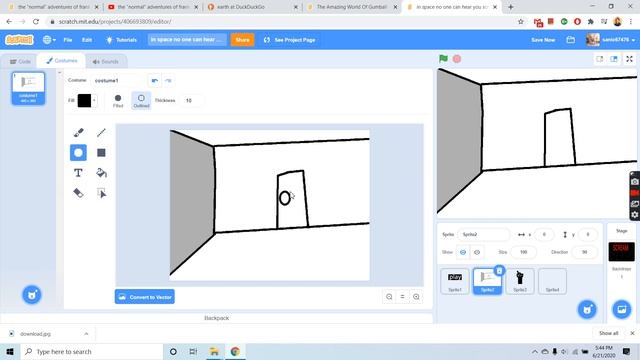640x360 pixels.
Task: Edit the sprite Size field
Action: (x=524, y=252)
